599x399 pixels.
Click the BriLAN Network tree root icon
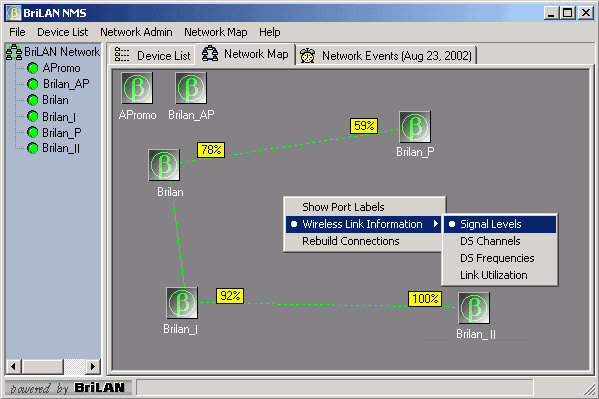(14, 52)
